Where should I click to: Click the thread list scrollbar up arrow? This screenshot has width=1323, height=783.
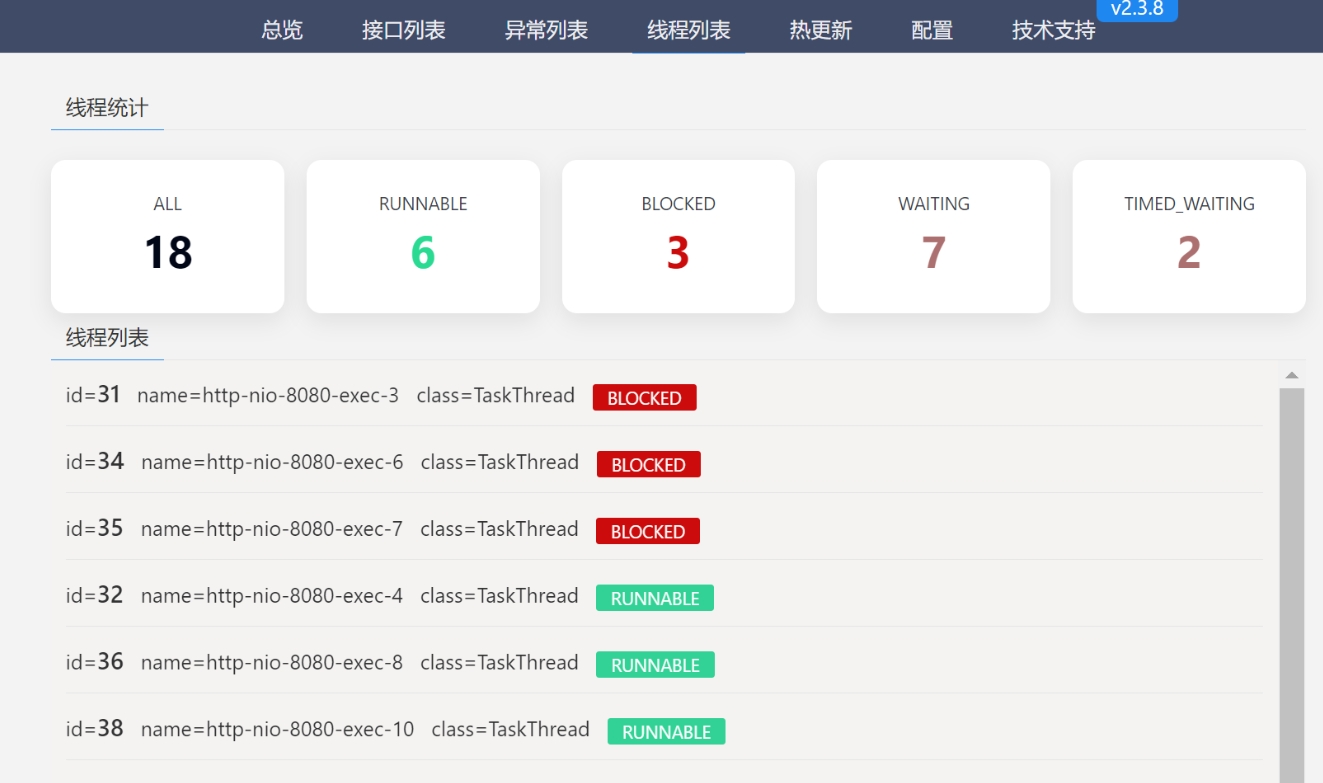pyautogui.click(x=1291, y=375)
